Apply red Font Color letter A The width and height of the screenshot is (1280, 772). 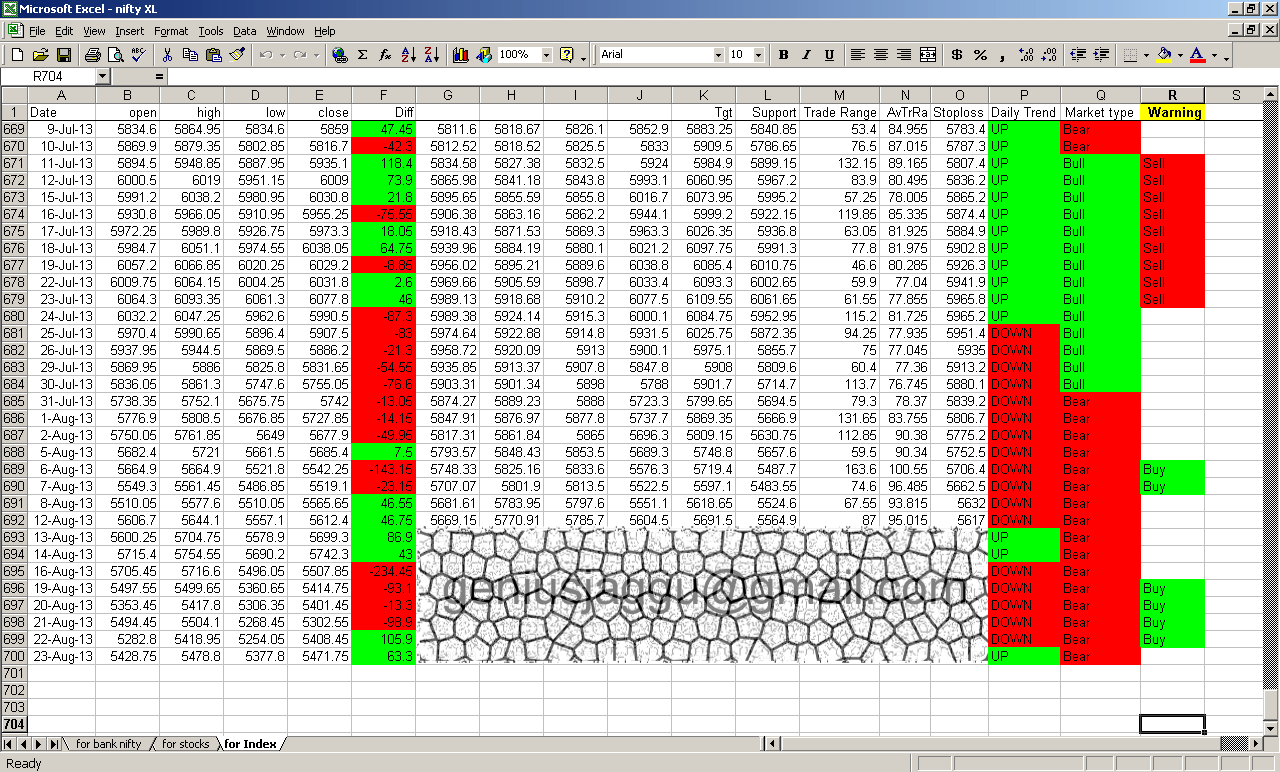point(1198,55)
